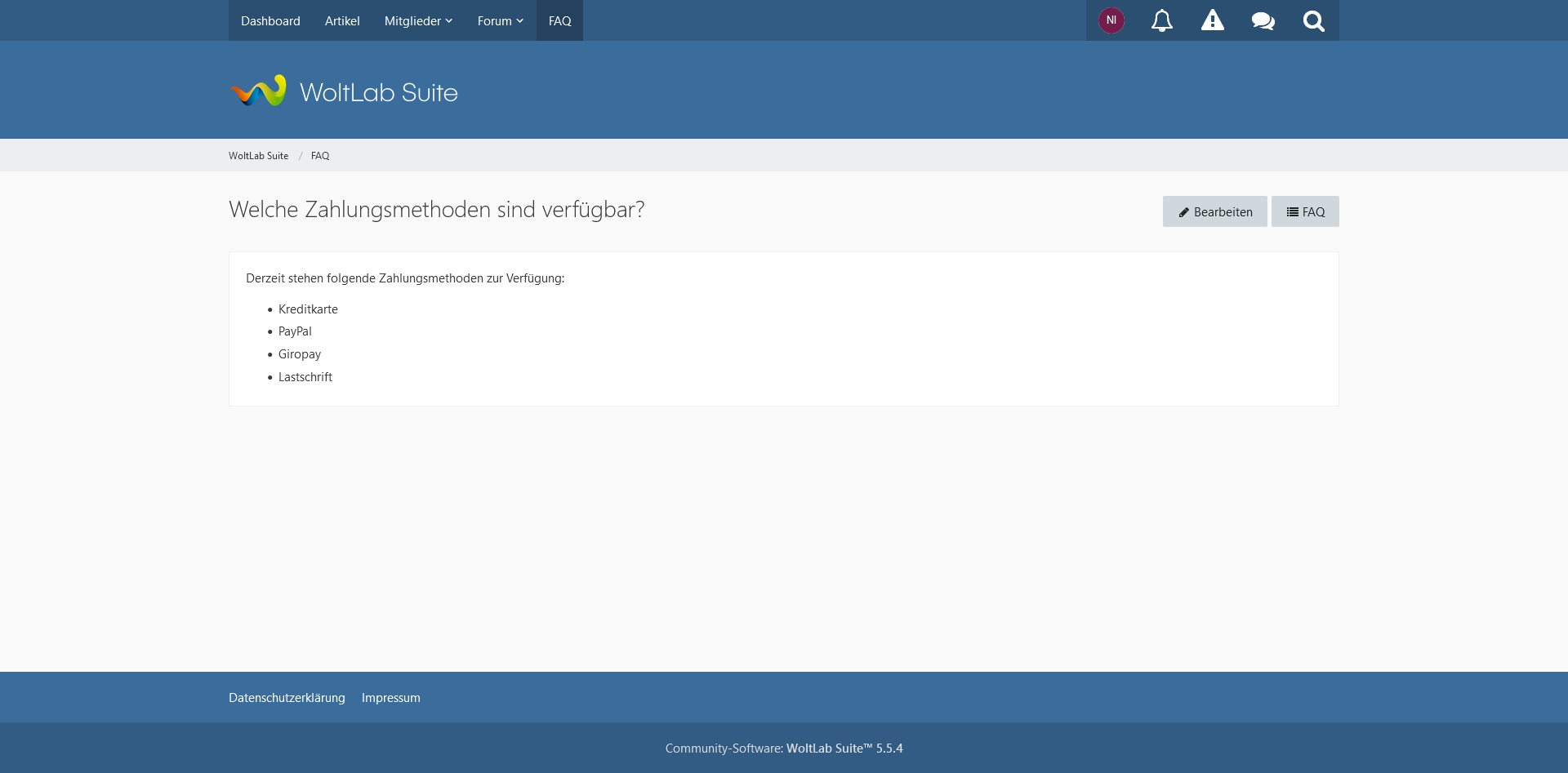
Task: Click WoltLab Suite breadcrumb link
Action: [258, 156]
